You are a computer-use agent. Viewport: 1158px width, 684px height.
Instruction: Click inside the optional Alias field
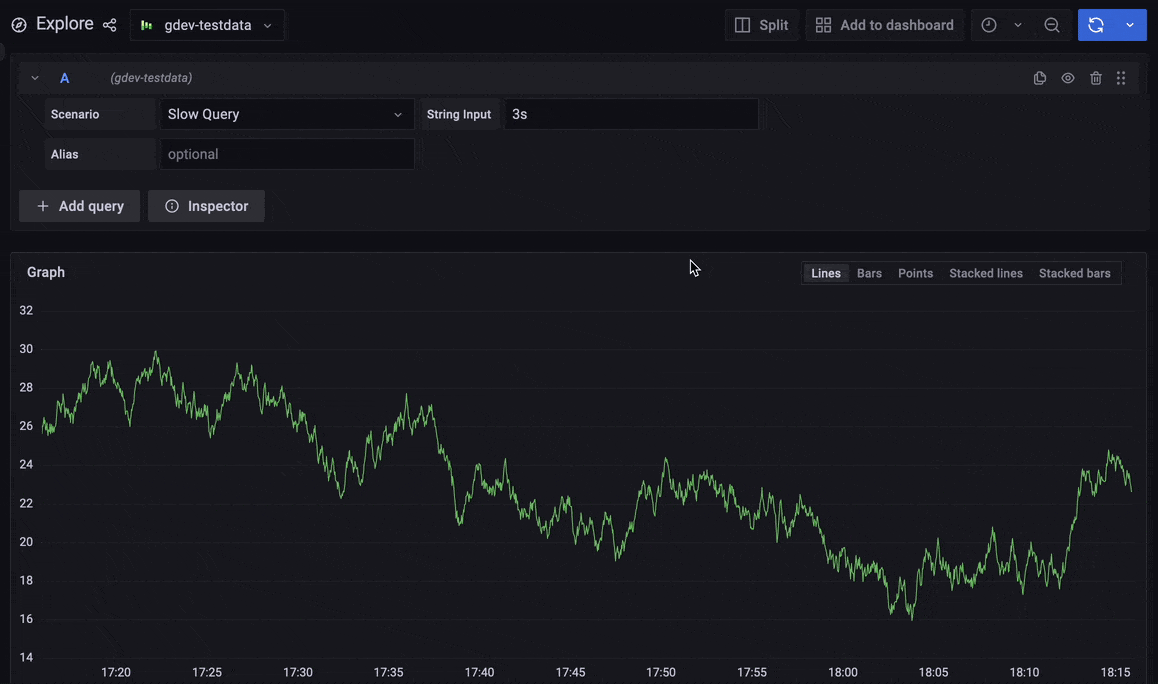[x=286, y=154]
